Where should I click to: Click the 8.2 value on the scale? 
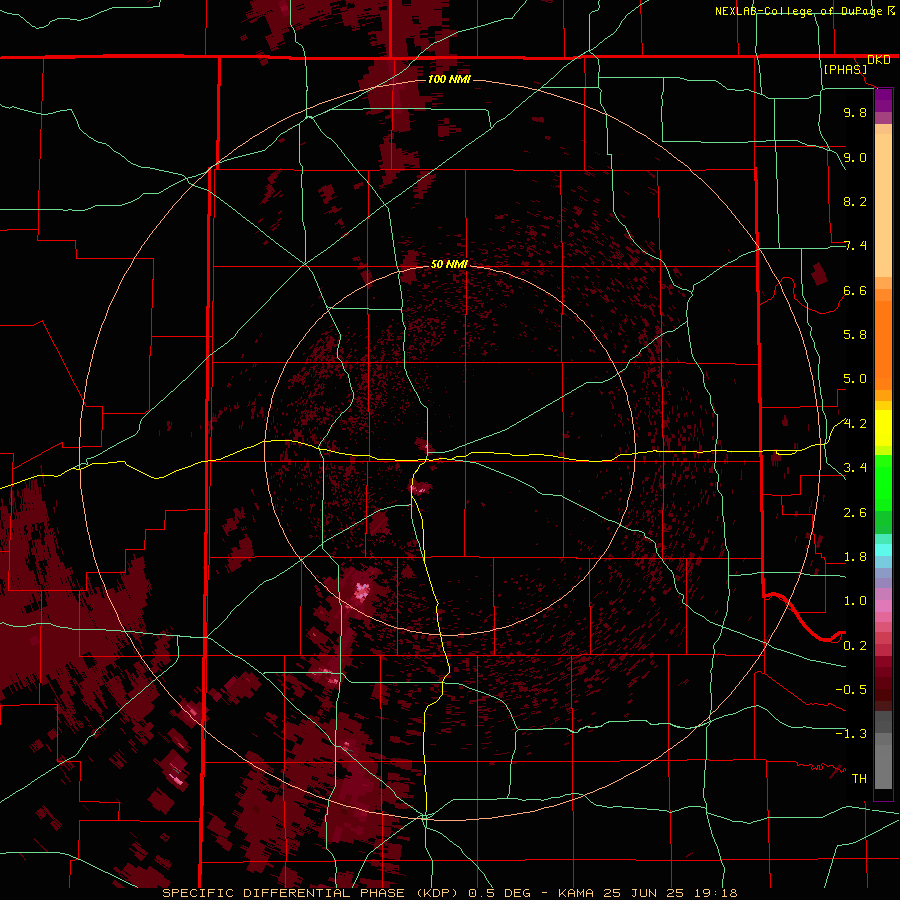tap(855, 201)
